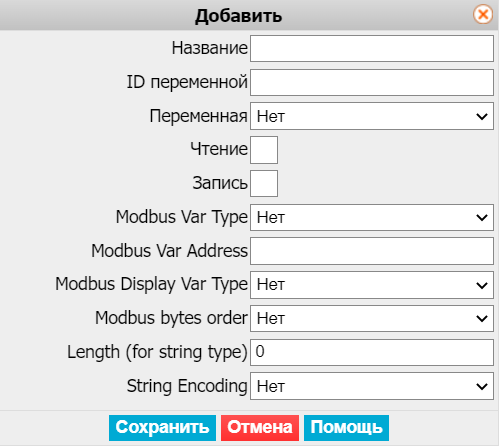The image size is (499, 446).
Task: Expand the Modbus bytes order list
Action: pyautogui.click(x=372, y=318)
